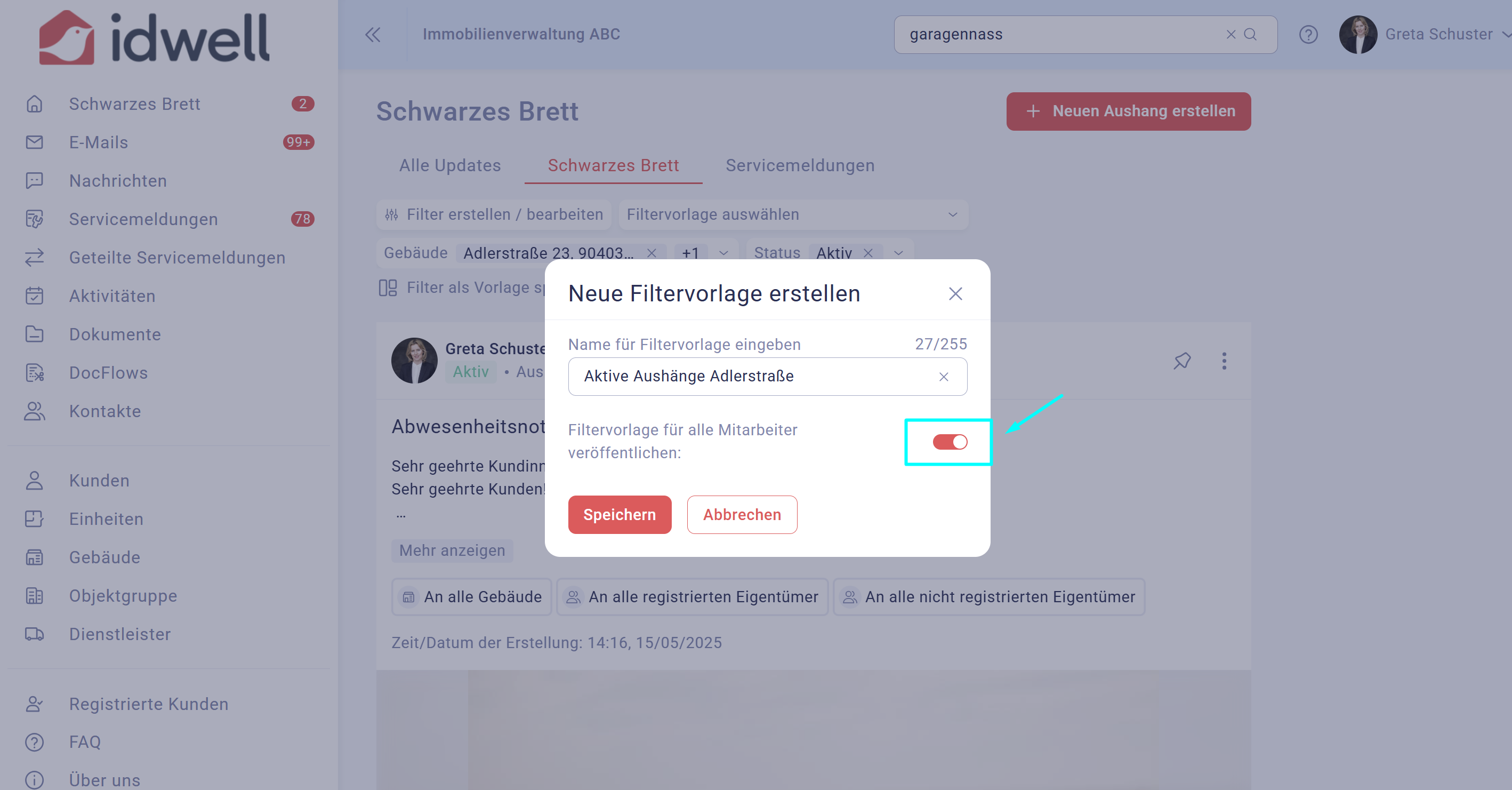This screenshot has height=790, width=1512.
Task: Click the search magnifier icon
Action: point(1250,35)
